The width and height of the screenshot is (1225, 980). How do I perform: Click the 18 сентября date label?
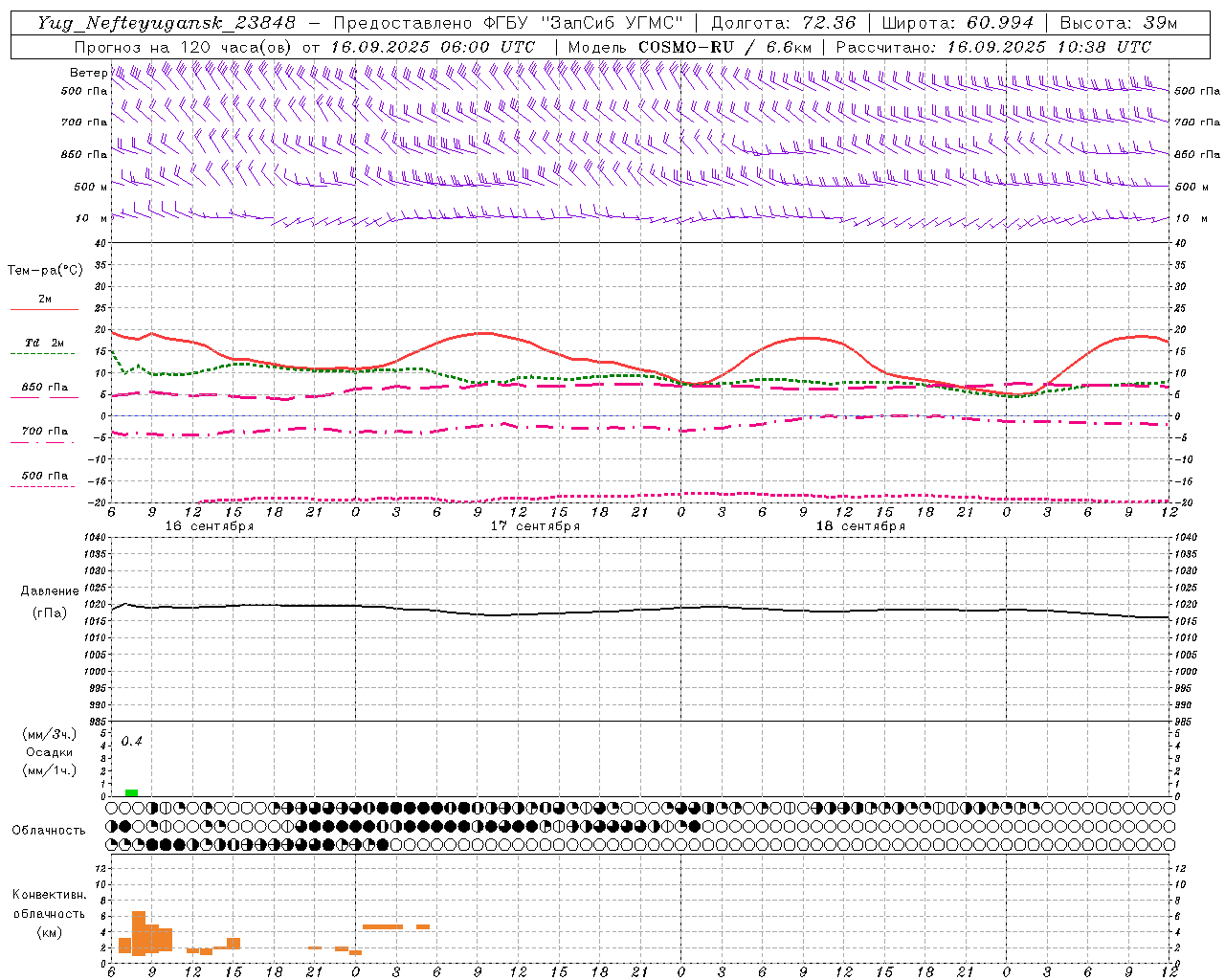860,526
